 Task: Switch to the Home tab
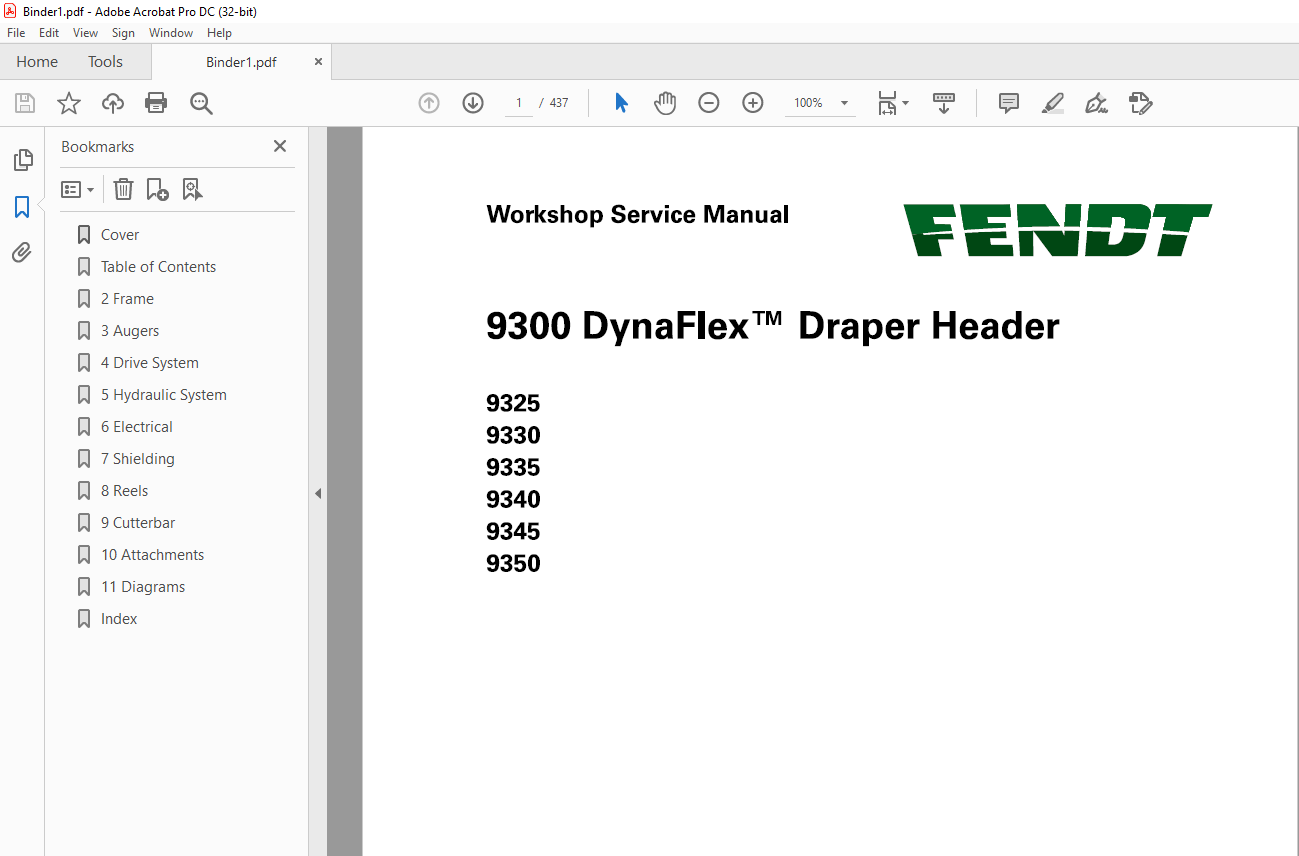point(37,62)
